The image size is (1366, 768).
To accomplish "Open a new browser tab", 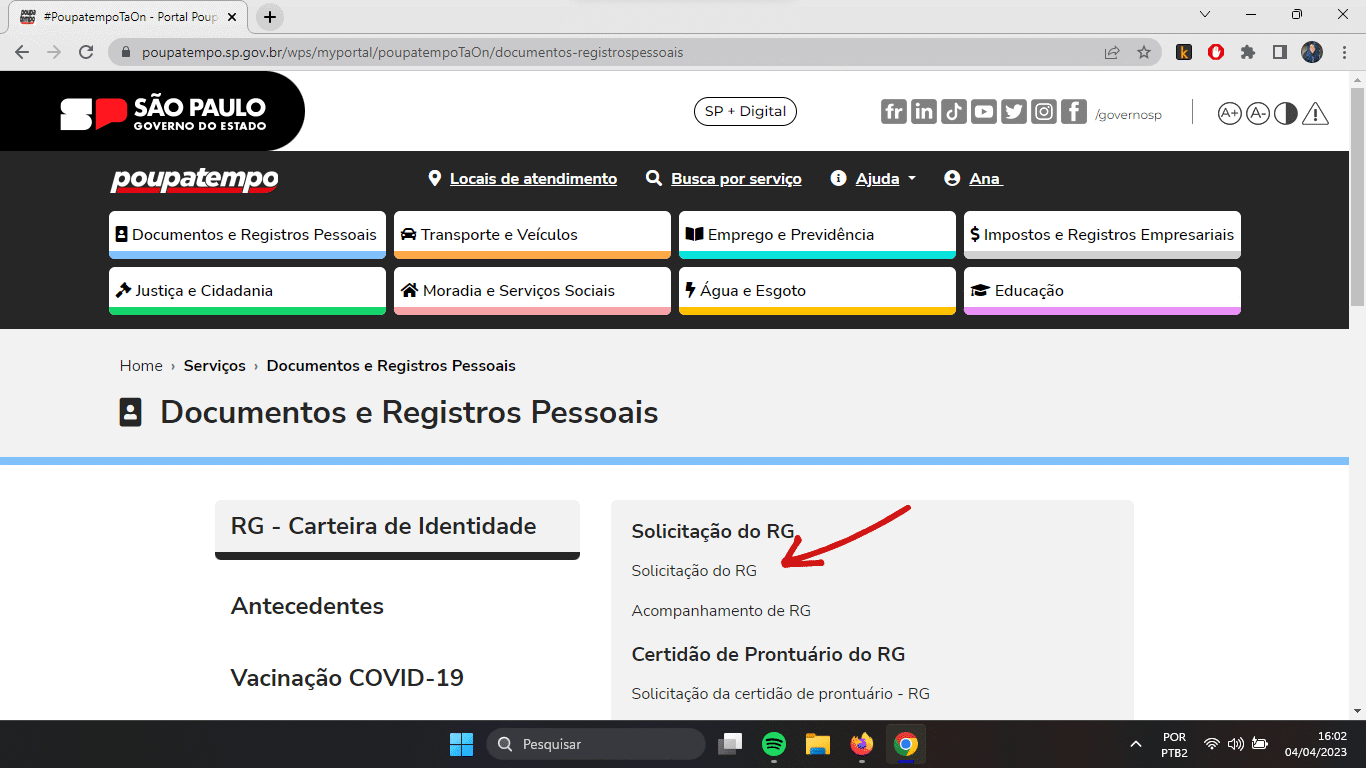I will pos(270,17).
